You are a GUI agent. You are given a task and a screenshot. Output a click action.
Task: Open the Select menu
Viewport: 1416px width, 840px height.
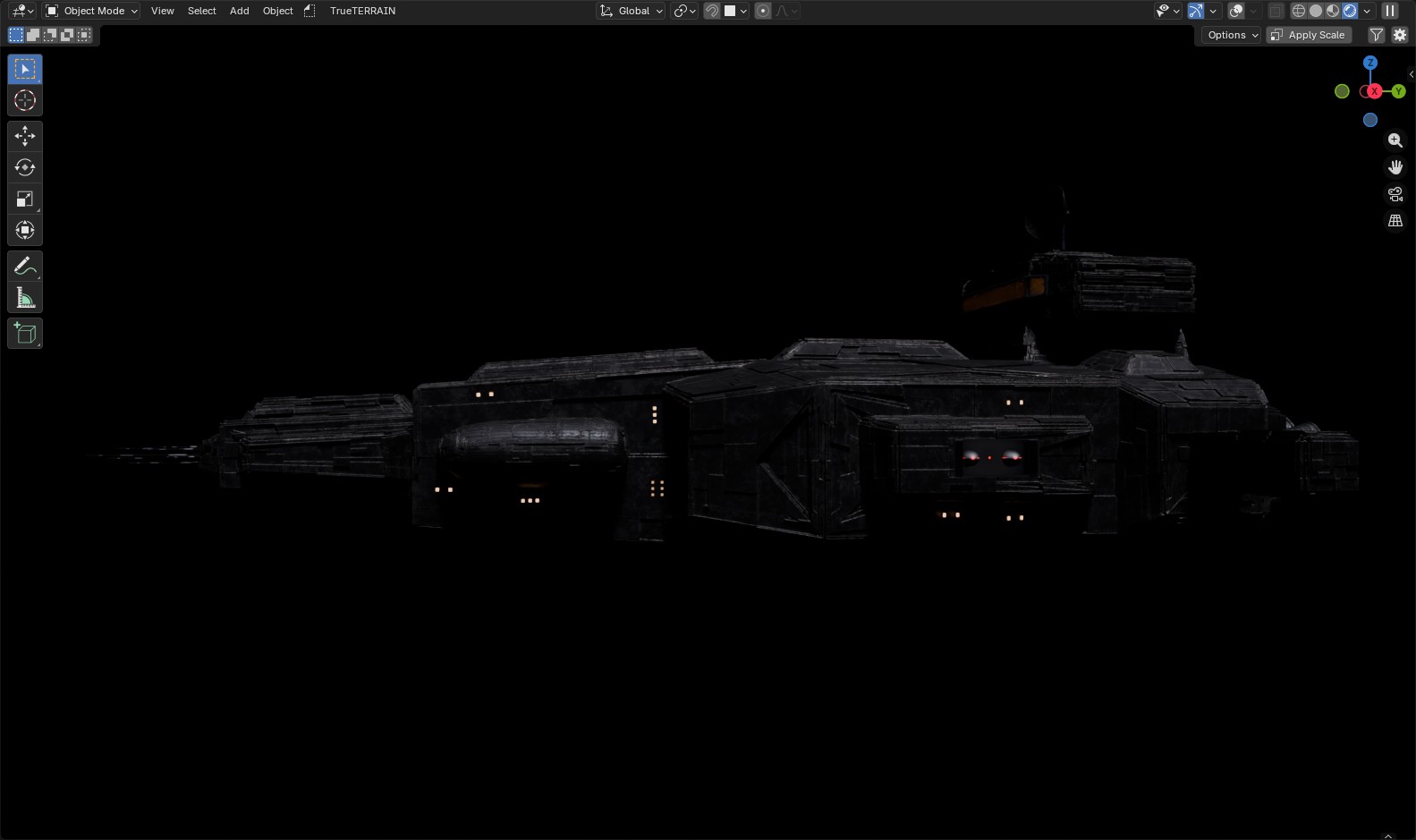[x=202, y=11]
